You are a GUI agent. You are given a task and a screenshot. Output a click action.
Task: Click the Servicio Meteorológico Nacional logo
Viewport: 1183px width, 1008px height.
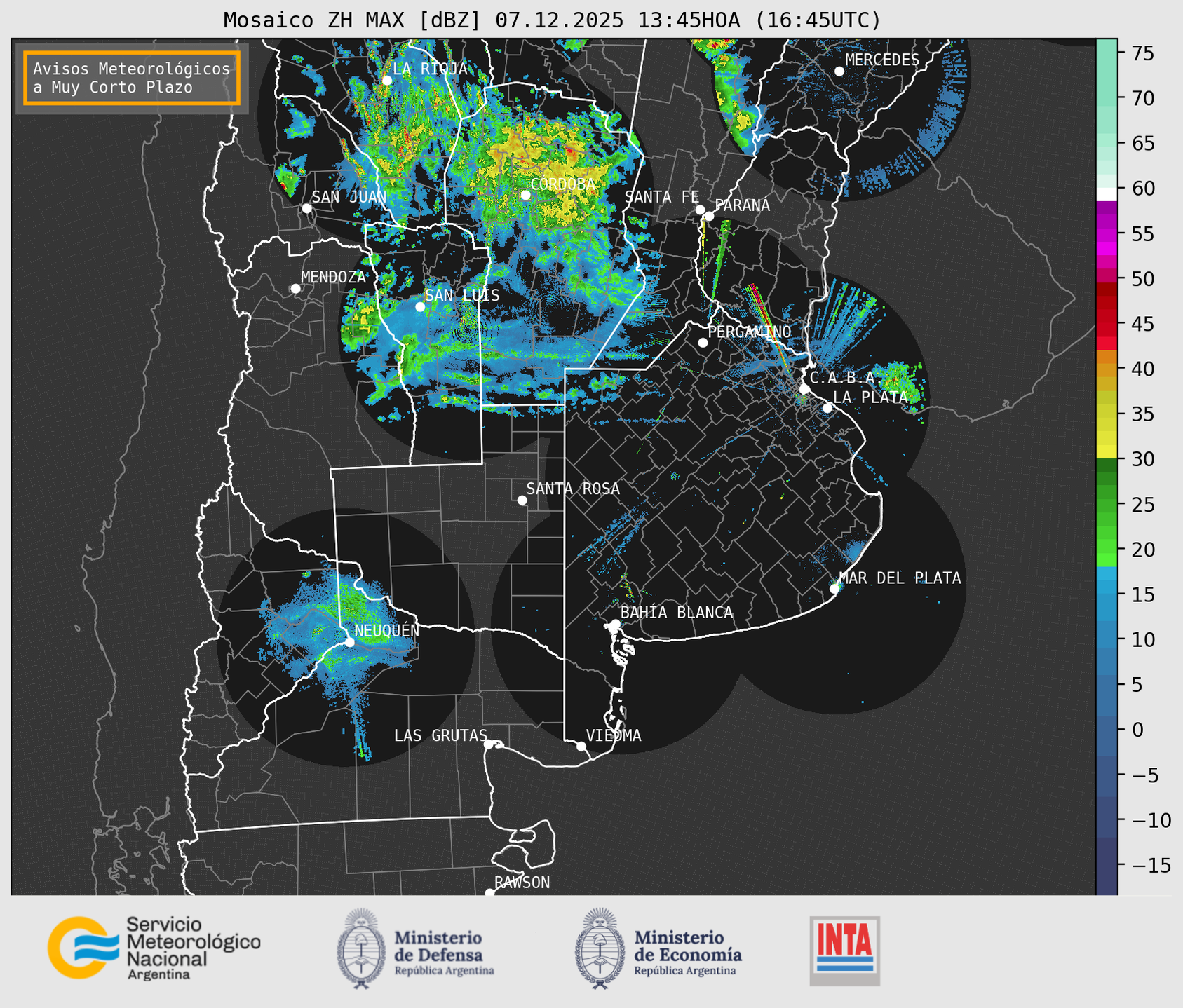coord(154,948)
